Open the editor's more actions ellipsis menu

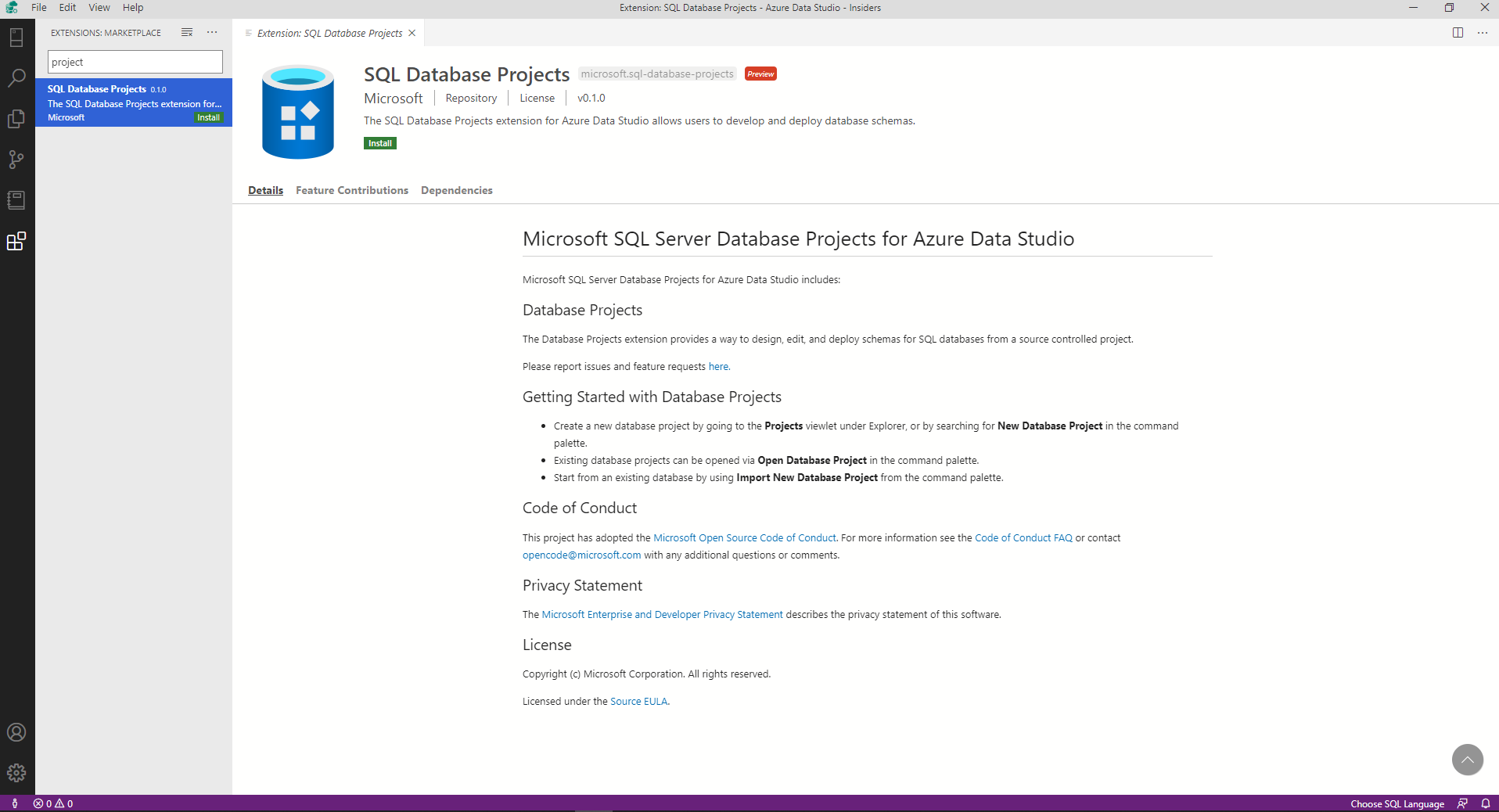pos(1483,33)
